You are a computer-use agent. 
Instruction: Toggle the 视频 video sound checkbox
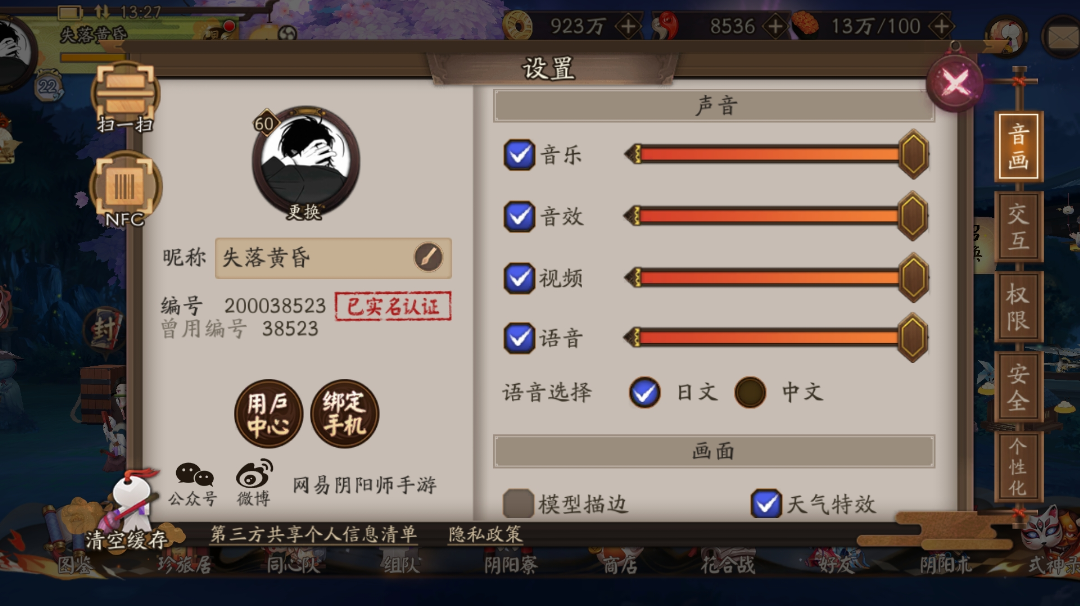tap(519, 278)
